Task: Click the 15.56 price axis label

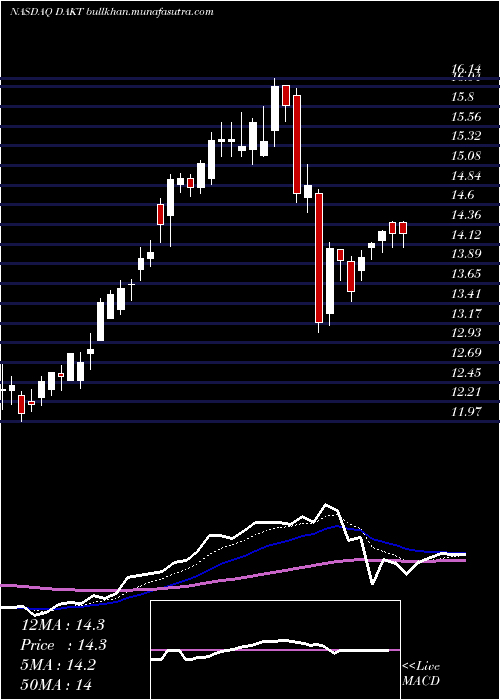Action: point(466,117)
